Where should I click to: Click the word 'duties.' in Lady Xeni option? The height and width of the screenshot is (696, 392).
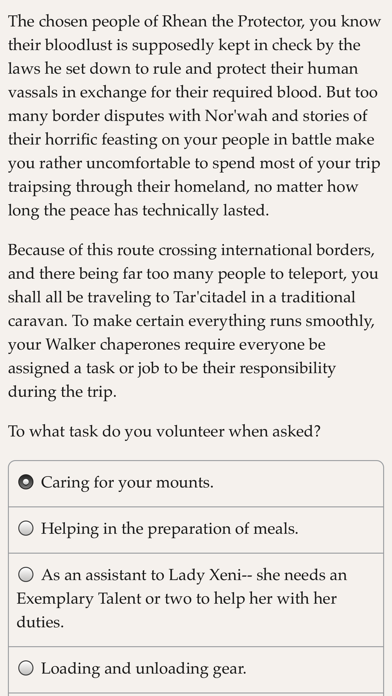[x=40, y=622]
